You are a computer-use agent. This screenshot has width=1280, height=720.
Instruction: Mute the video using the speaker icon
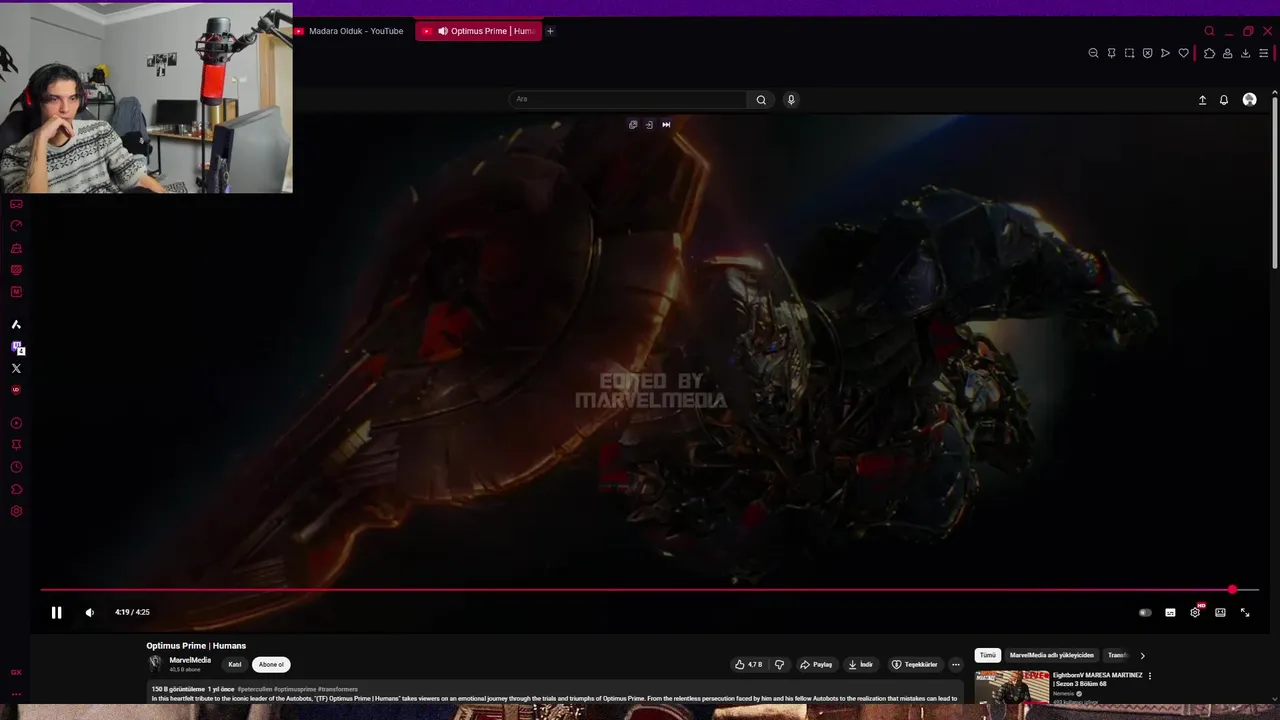[89, 613]
